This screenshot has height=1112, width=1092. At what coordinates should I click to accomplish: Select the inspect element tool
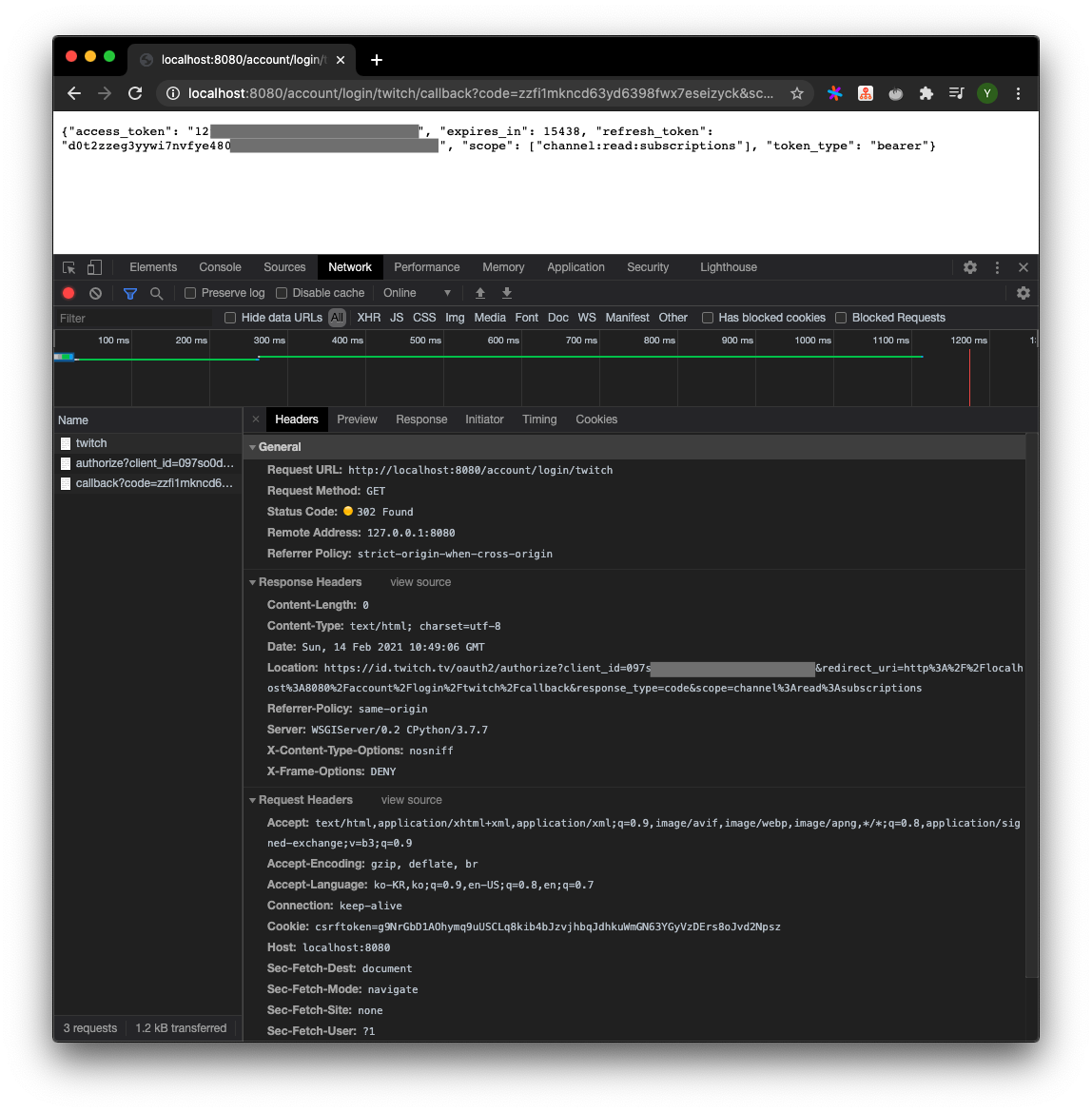point(68,267)
